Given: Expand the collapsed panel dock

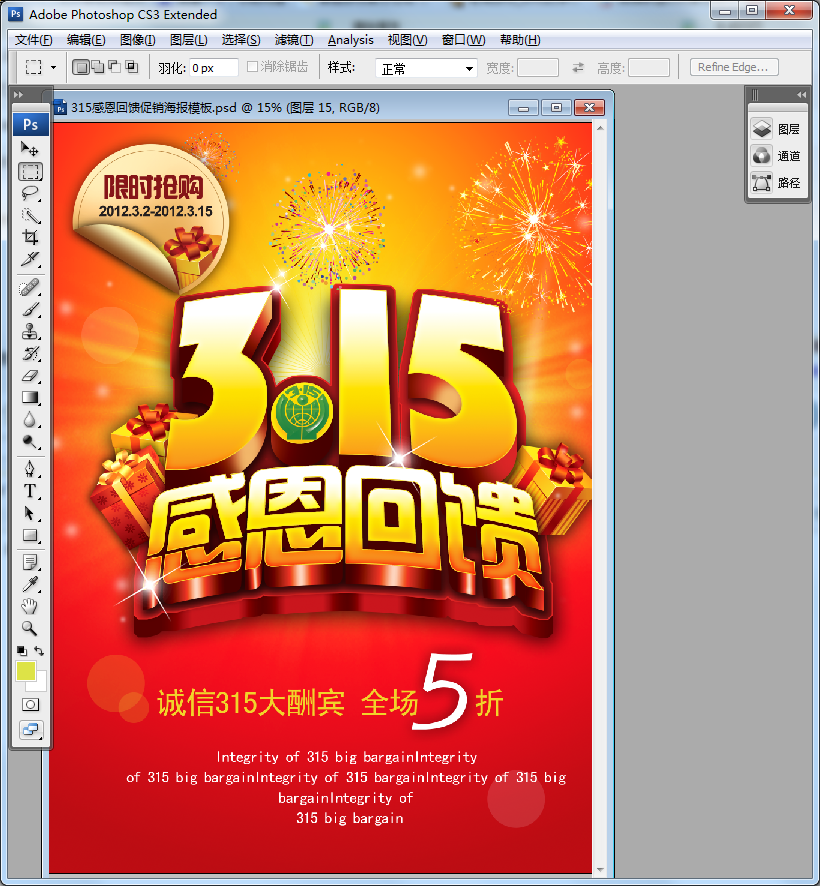Looking at the screenshot, I should pyautogui.click(x=801, y=94).
